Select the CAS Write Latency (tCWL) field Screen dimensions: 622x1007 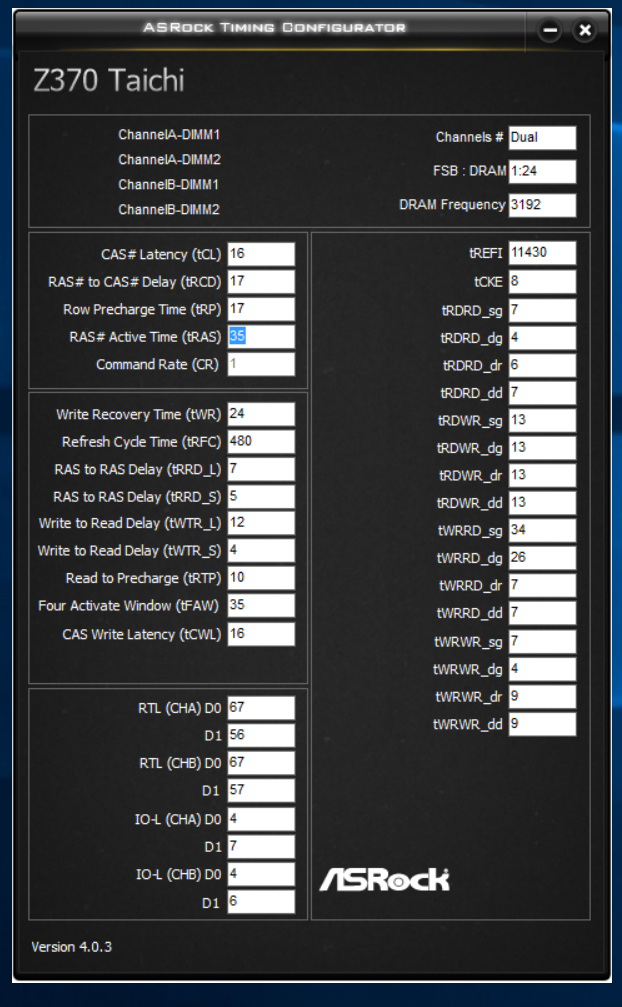tap(261, 634)
